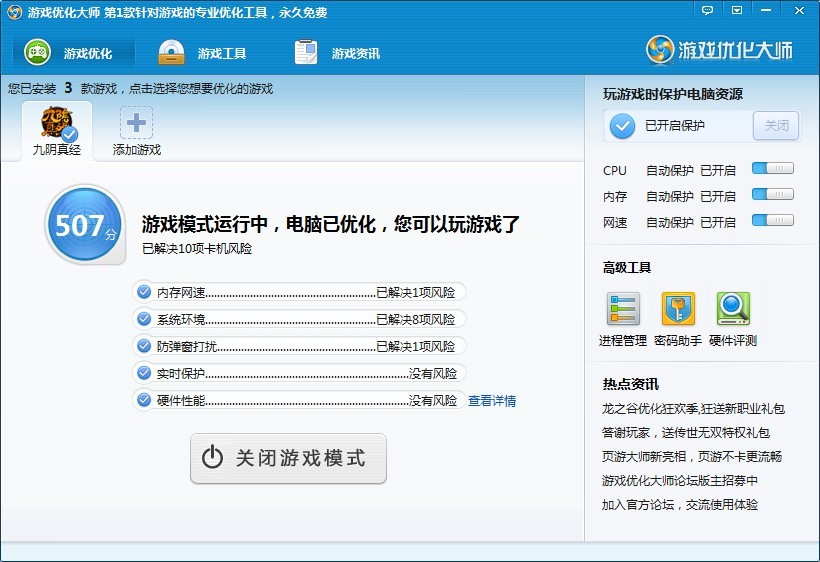Open the 查看详情 link
820x562 pixels.
[x=492, y=400]
